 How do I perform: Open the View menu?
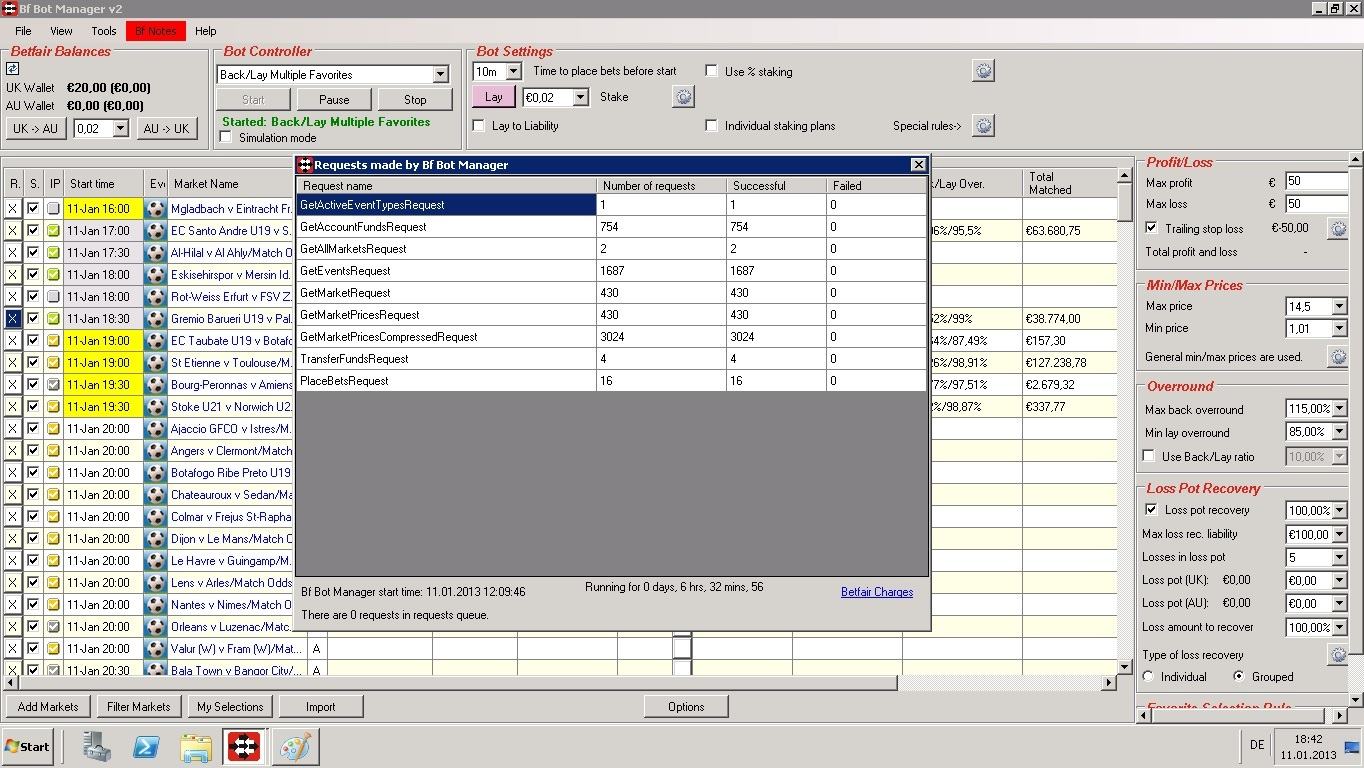pyautogui.click(x=61, y=31)
